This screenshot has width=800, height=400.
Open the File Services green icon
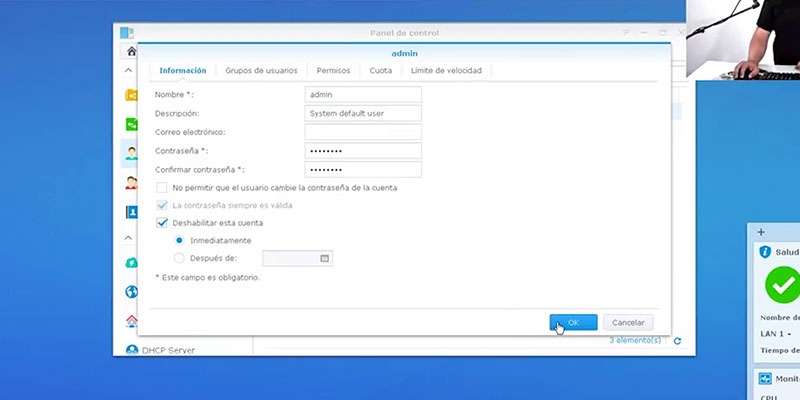coord(131,124)
